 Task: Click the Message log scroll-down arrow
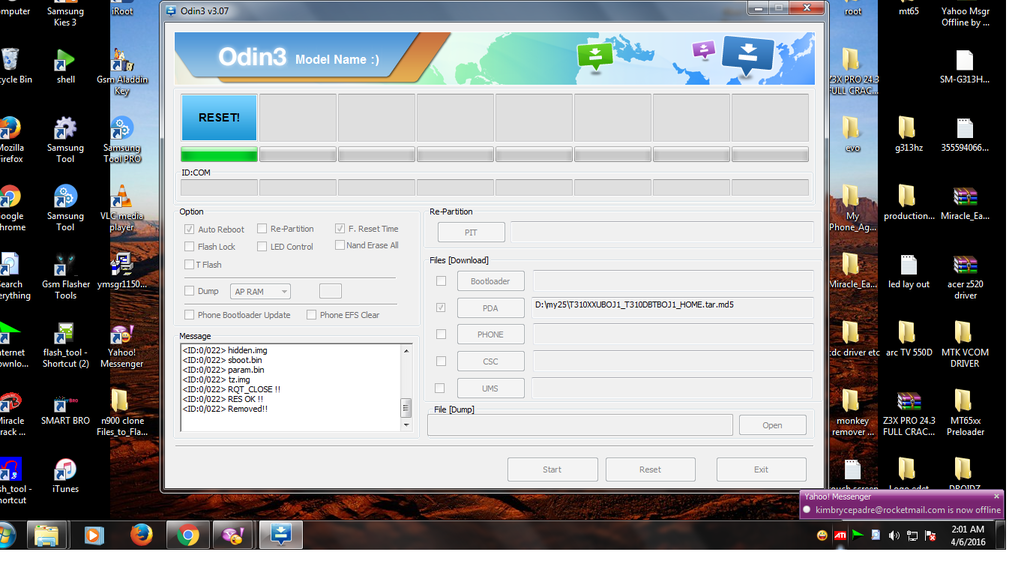pyautogui.click(x=406, y=425)
